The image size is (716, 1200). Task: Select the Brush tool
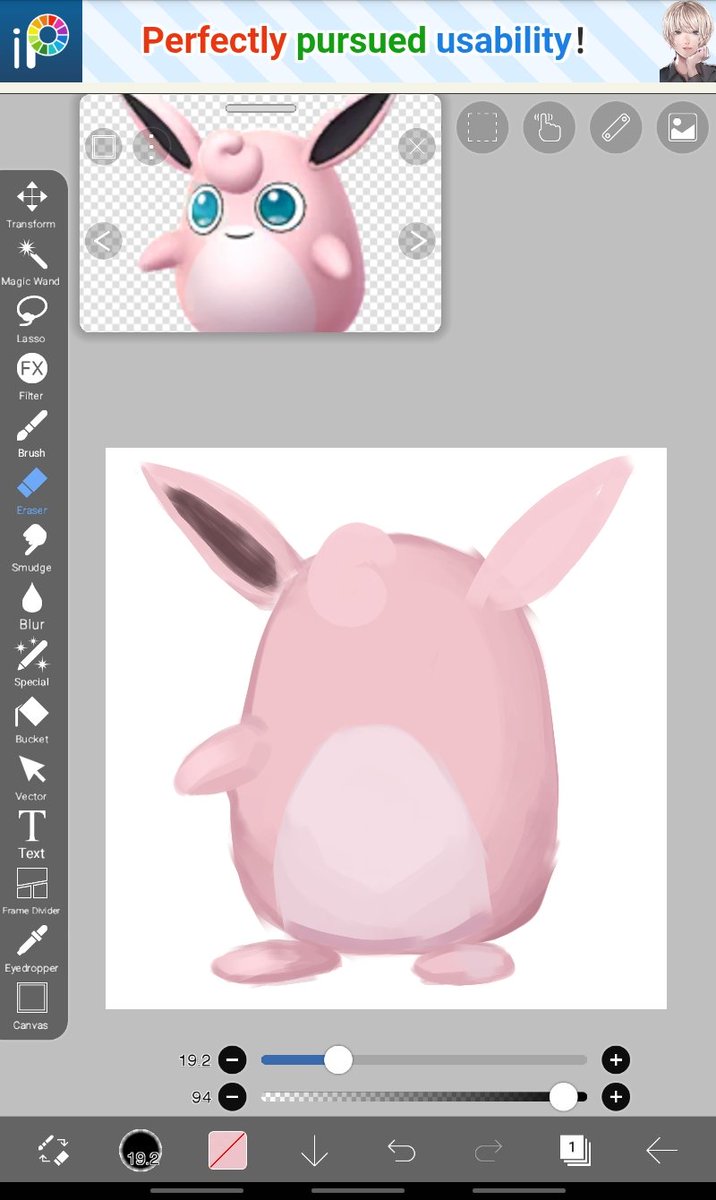tap(32, 434)
